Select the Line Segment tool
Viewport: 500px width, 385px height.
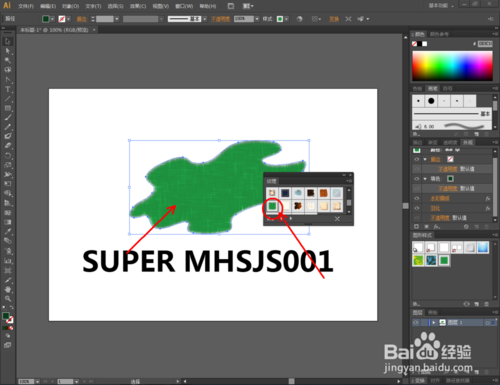tap(8, 98)
